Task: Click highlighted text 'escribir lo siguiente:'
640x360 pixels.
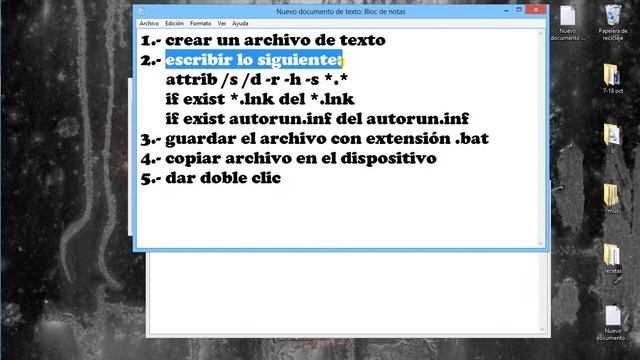Action: pos(253,60)
